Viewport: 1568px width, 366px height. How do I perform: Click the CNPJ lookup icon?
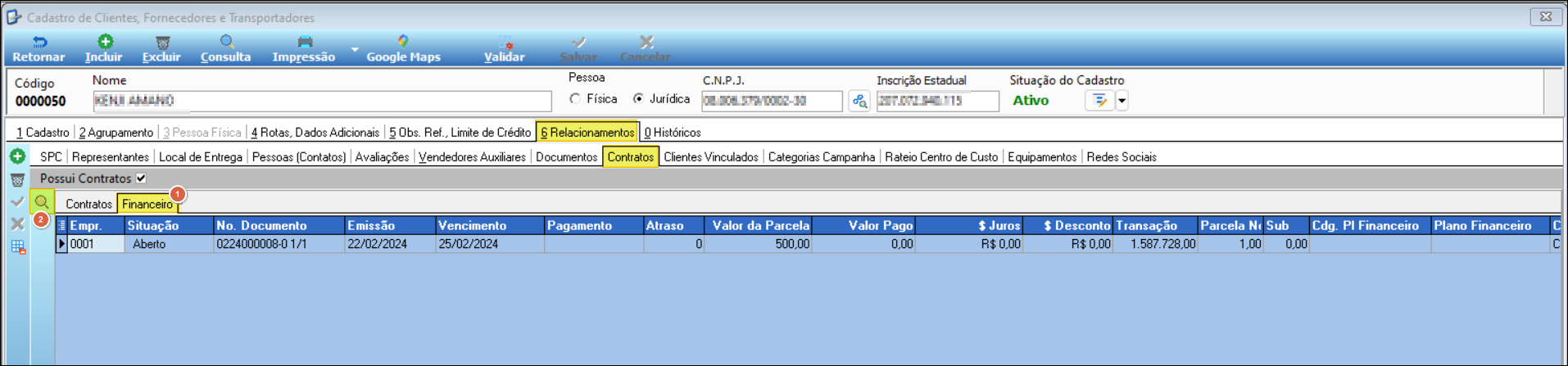(859, 101)
